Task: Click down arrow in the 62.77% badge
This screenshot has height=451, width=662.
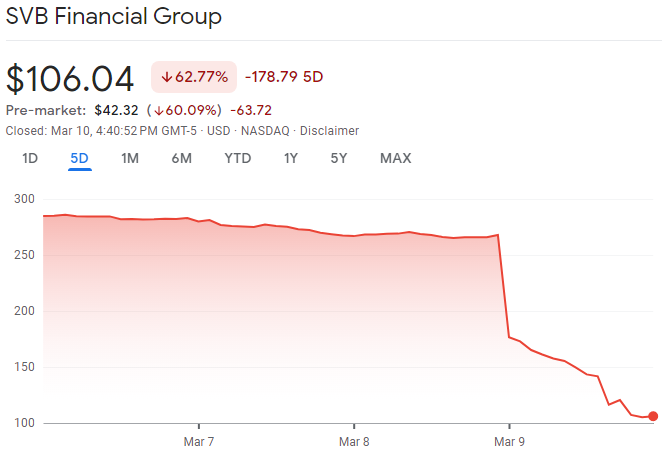Action: click(166, 77)
